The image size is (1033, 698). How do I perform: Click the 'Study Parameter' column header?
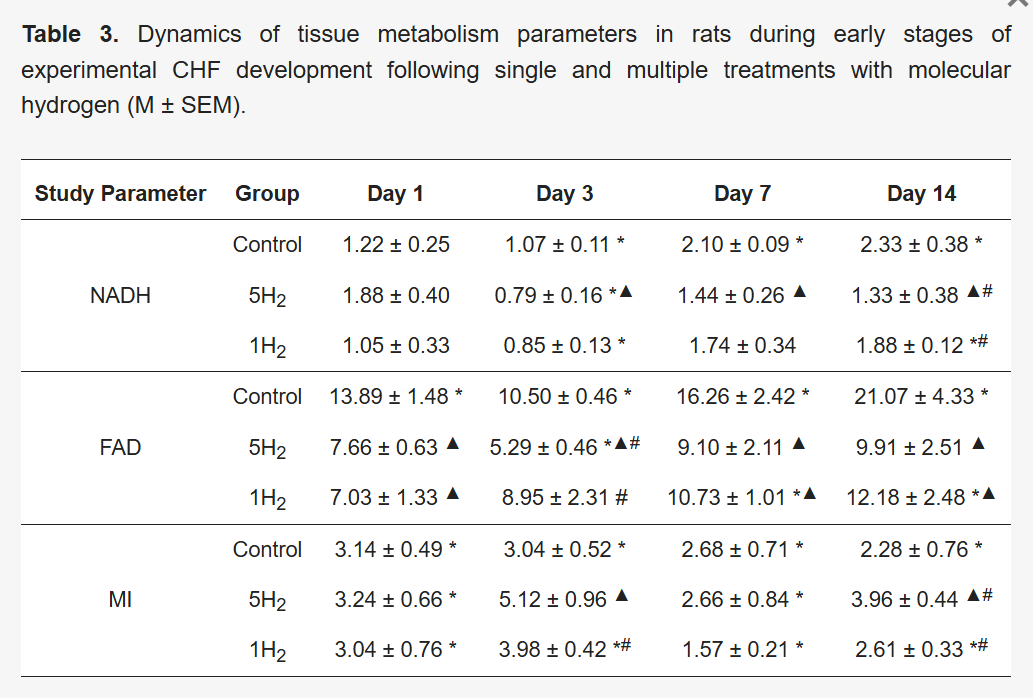[x=120, y=194]
